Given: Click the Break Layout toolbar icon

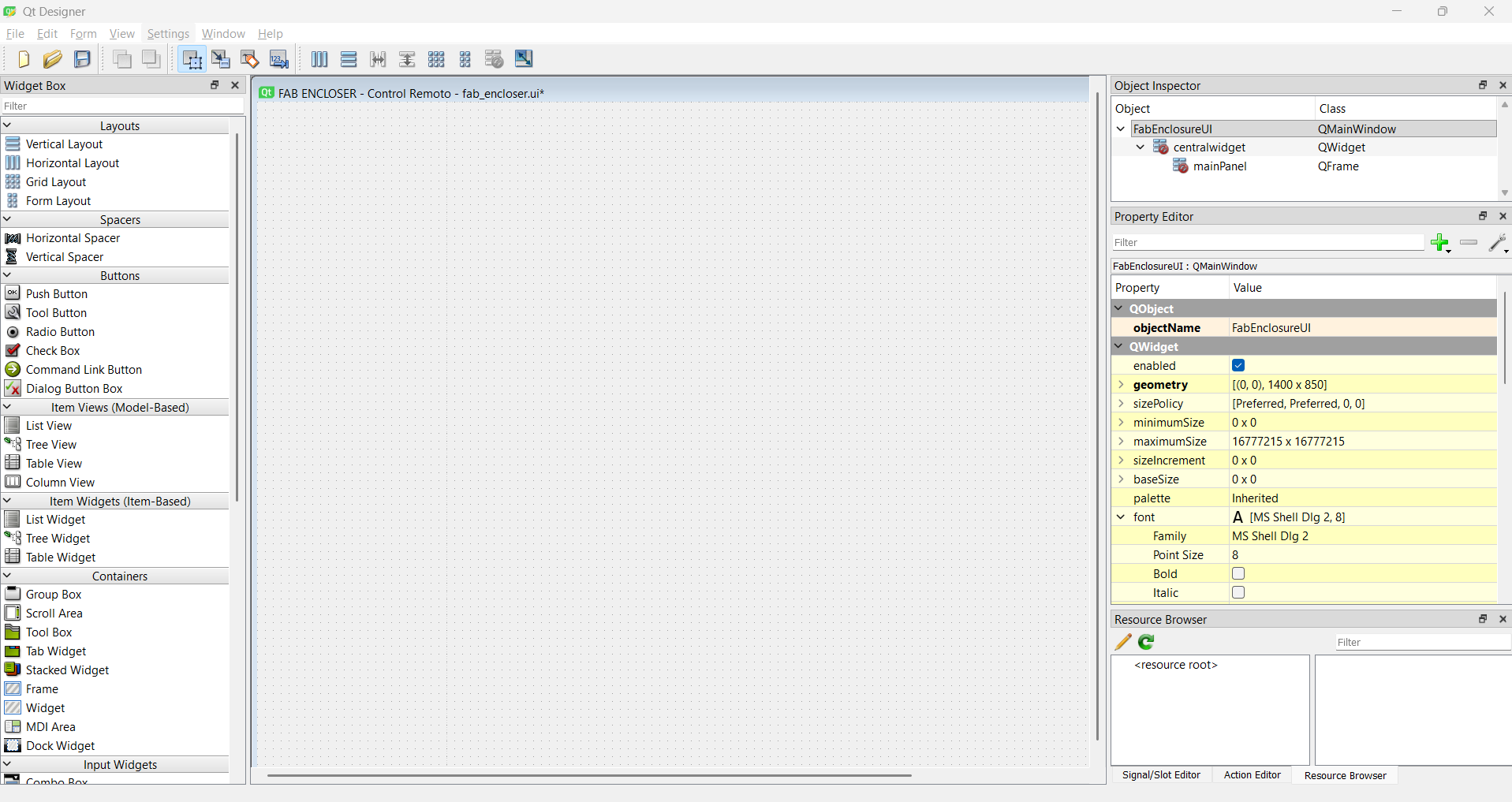Looking at the screenshot, I should [x=495, y=59].
